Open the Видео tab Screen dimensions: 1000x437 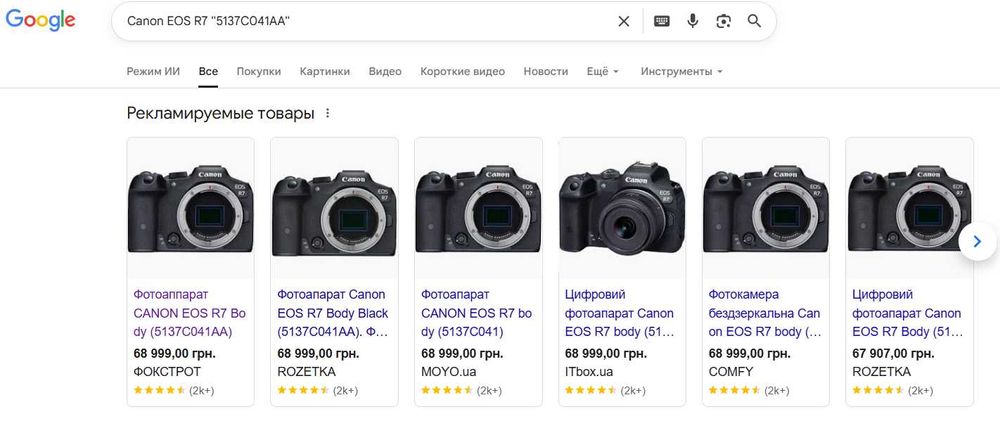(385, 72)
